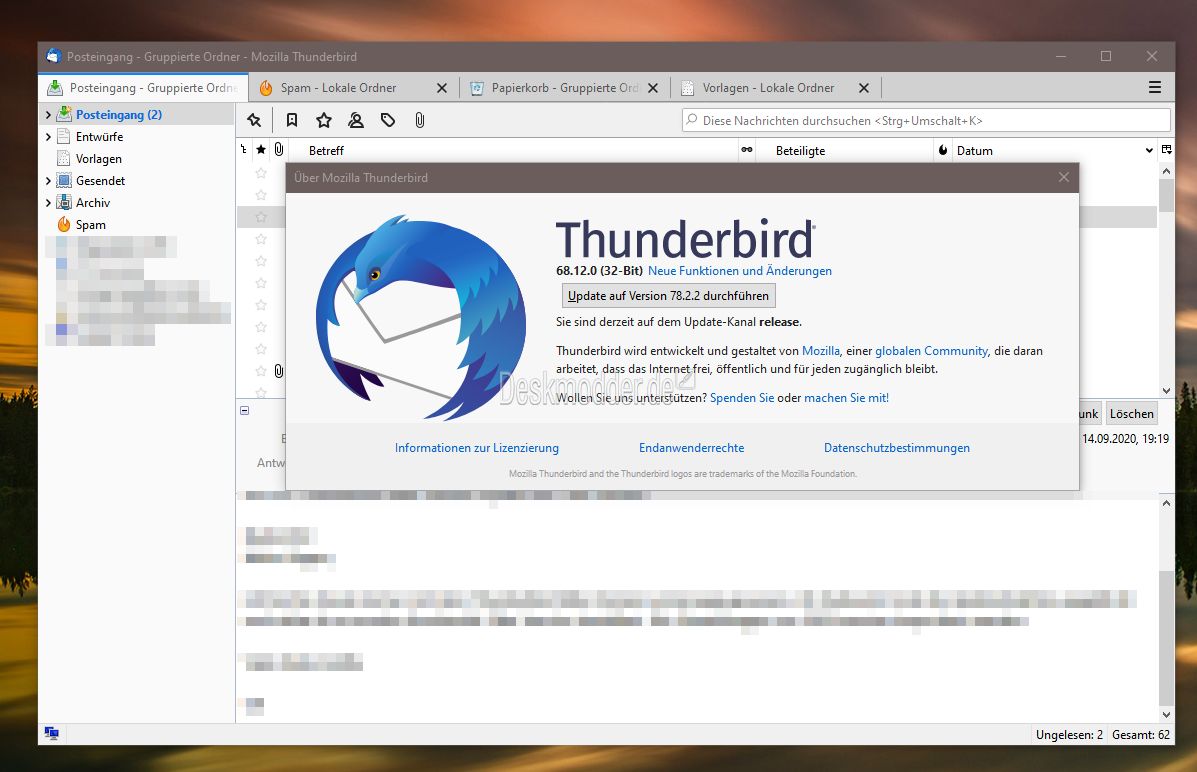Click the Posteingang inbox icon in folder tree
The width and height of the screenshot is (1197, 772).
(64, 114)
